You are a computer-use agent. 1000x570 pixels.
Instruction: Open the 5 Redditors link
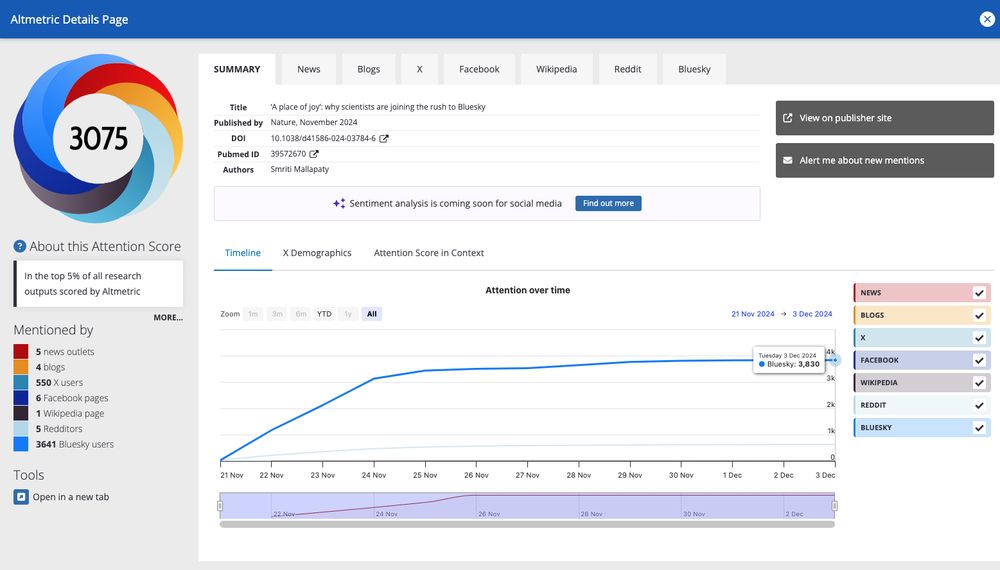pyautogui.click(x=59, y=429)
